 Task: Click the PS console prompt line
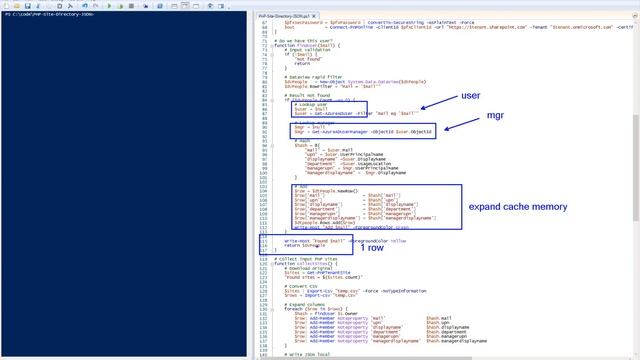pos(50,14)
